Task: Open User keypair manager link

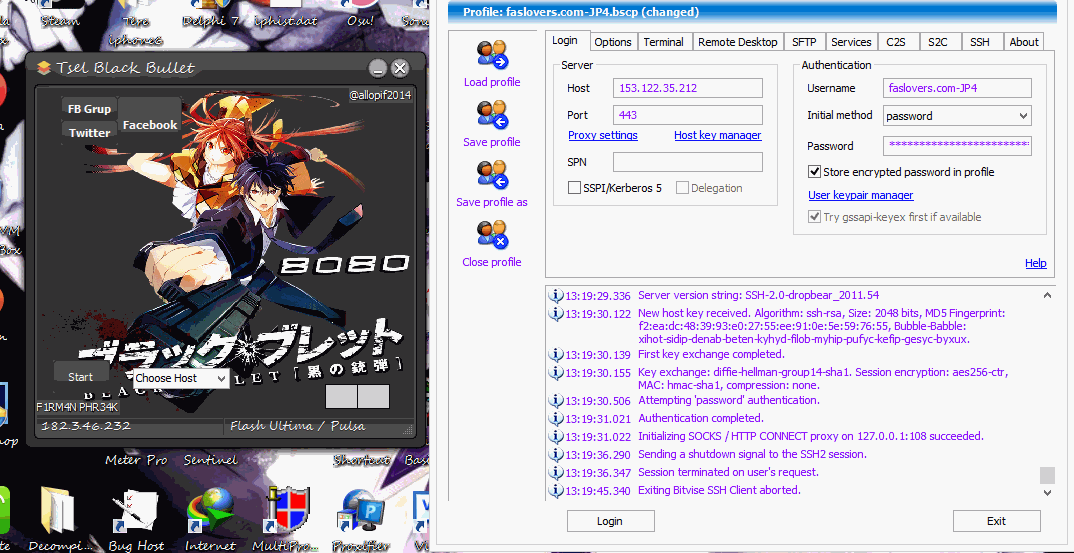Action: tap(860, 195)
